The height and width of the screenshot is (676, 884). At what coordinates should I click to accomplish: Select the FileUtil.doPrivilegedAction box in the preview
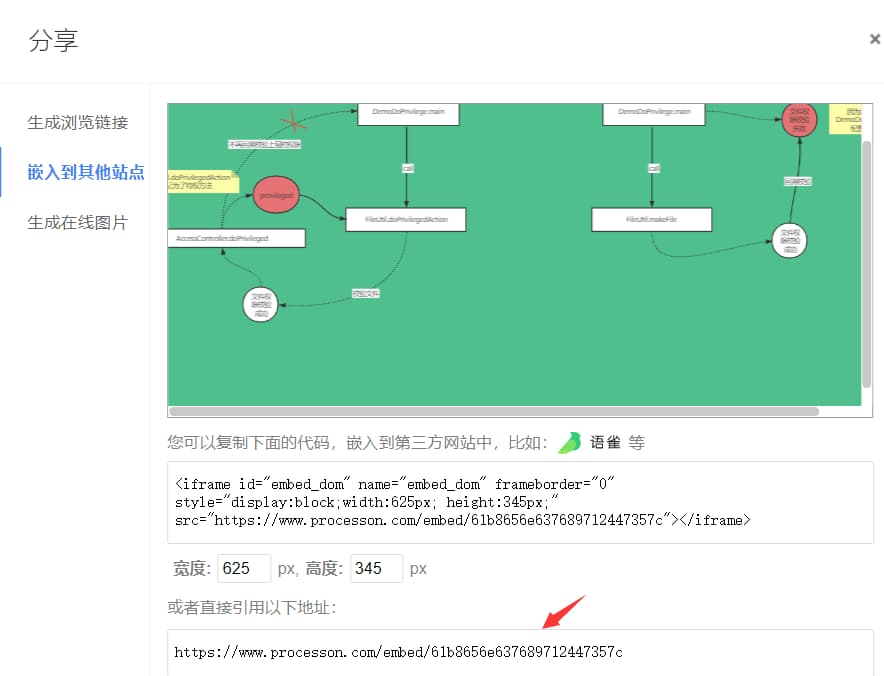(x=405, y=219)
